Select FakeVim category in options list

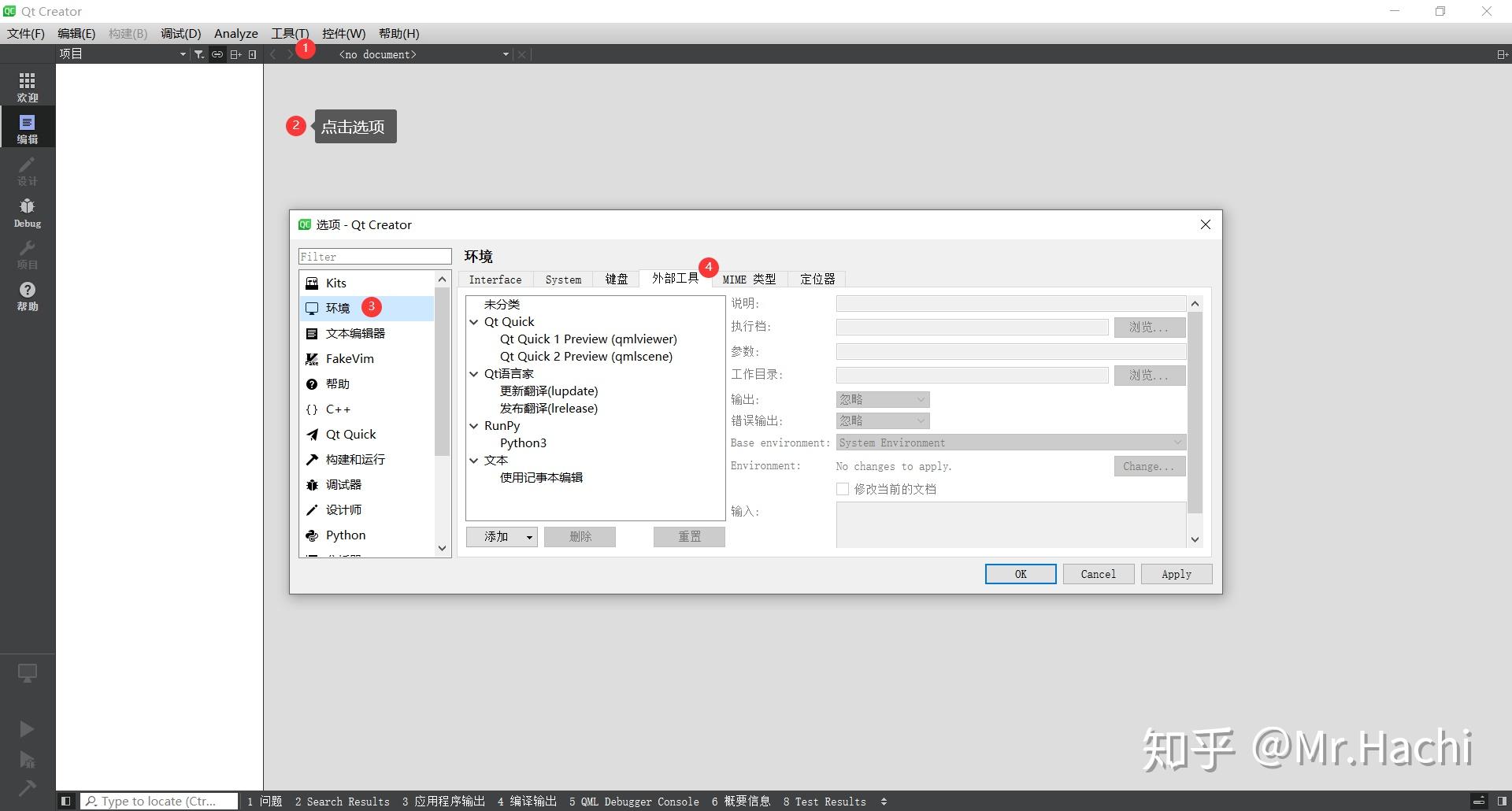(367, 359)
